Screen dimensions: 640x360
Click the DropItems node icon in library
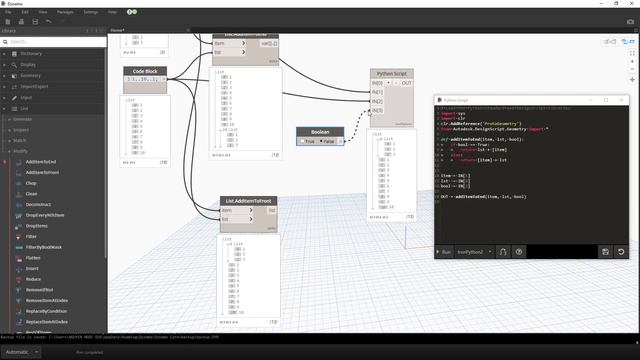point(19,226)
